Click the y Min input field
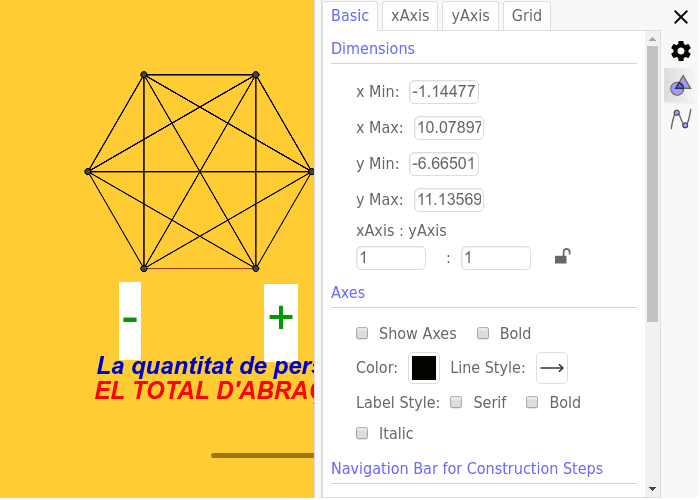700x500 pixels. pyautogui.click(x=444, y=164)
